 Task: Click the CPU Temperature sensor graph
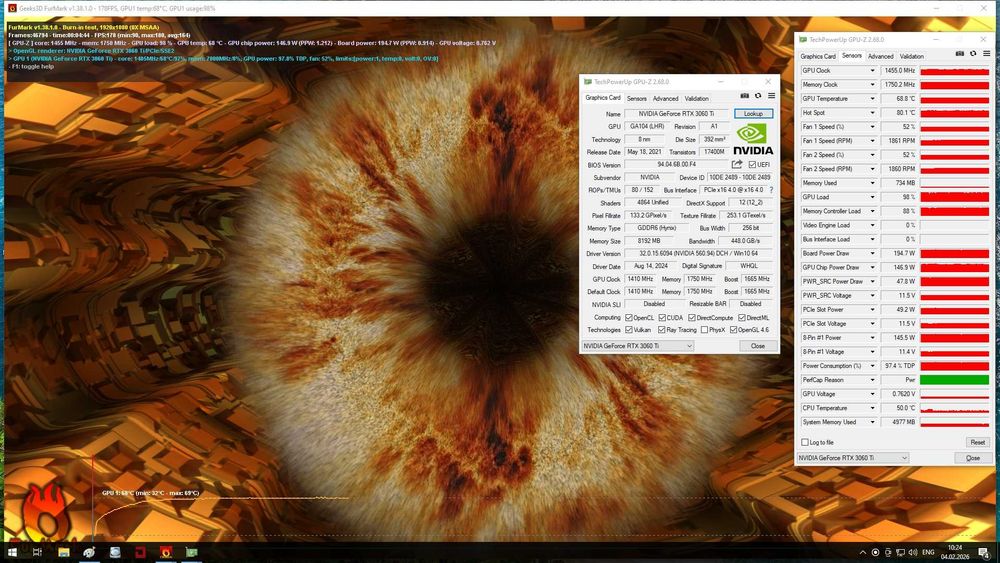pyautogui.click(x=954, y=407)
